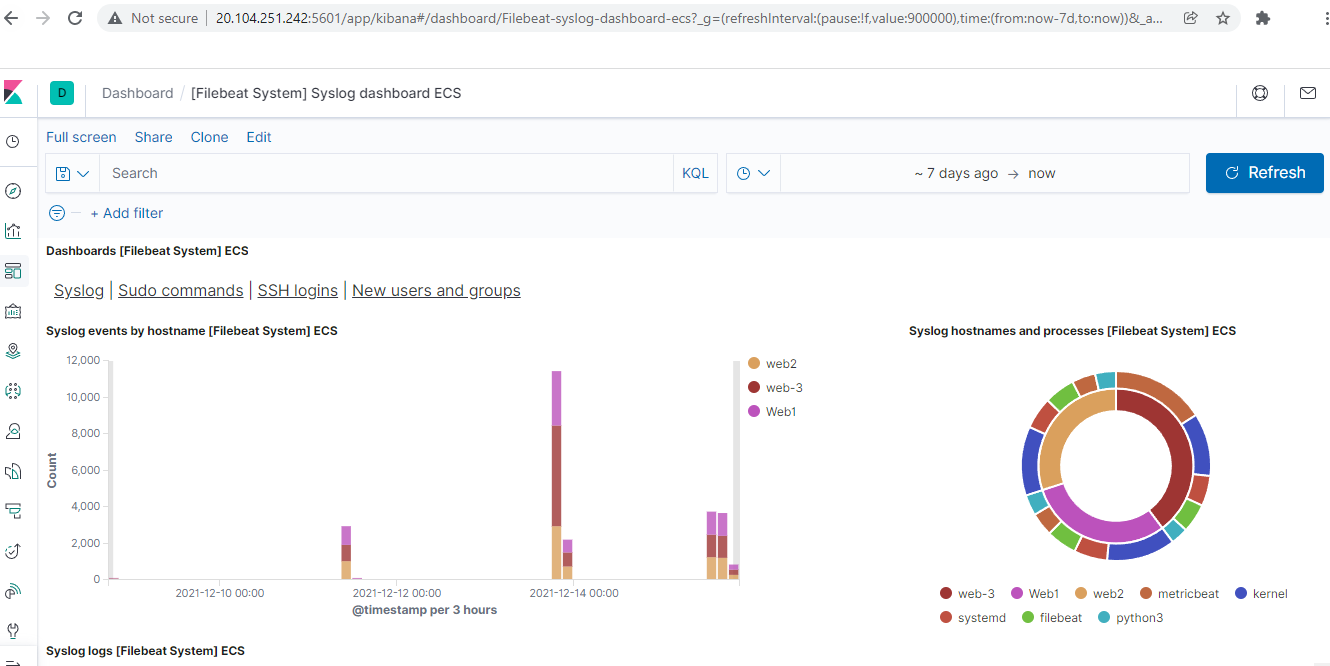Select the Dashboard icon in the sidebar

14,270
